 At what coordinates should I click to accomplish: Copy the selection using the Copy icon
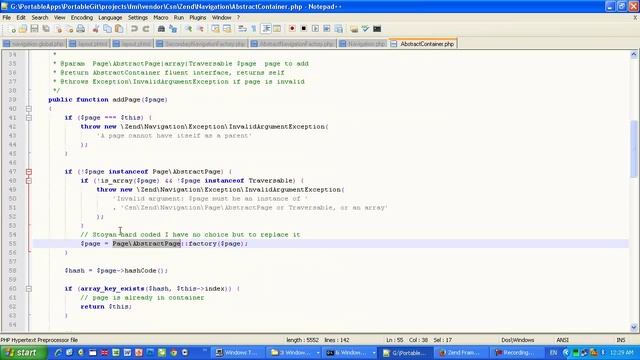[x=107, y=29]
